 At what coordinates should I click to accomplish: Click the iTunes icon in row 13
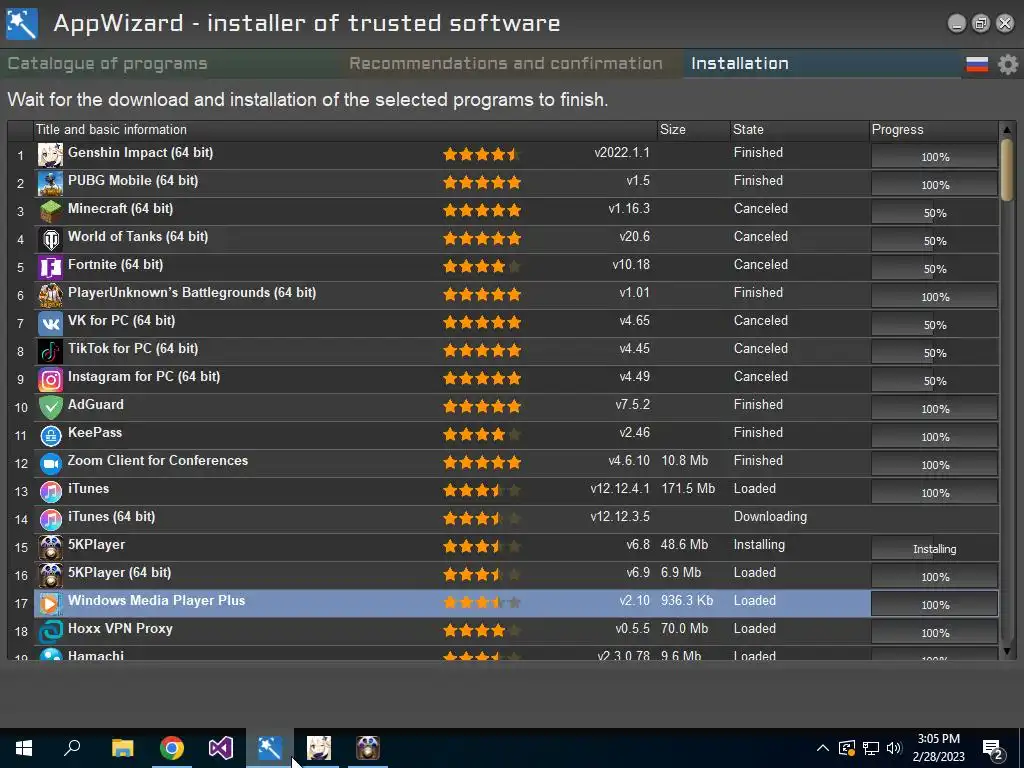(50, 492)
